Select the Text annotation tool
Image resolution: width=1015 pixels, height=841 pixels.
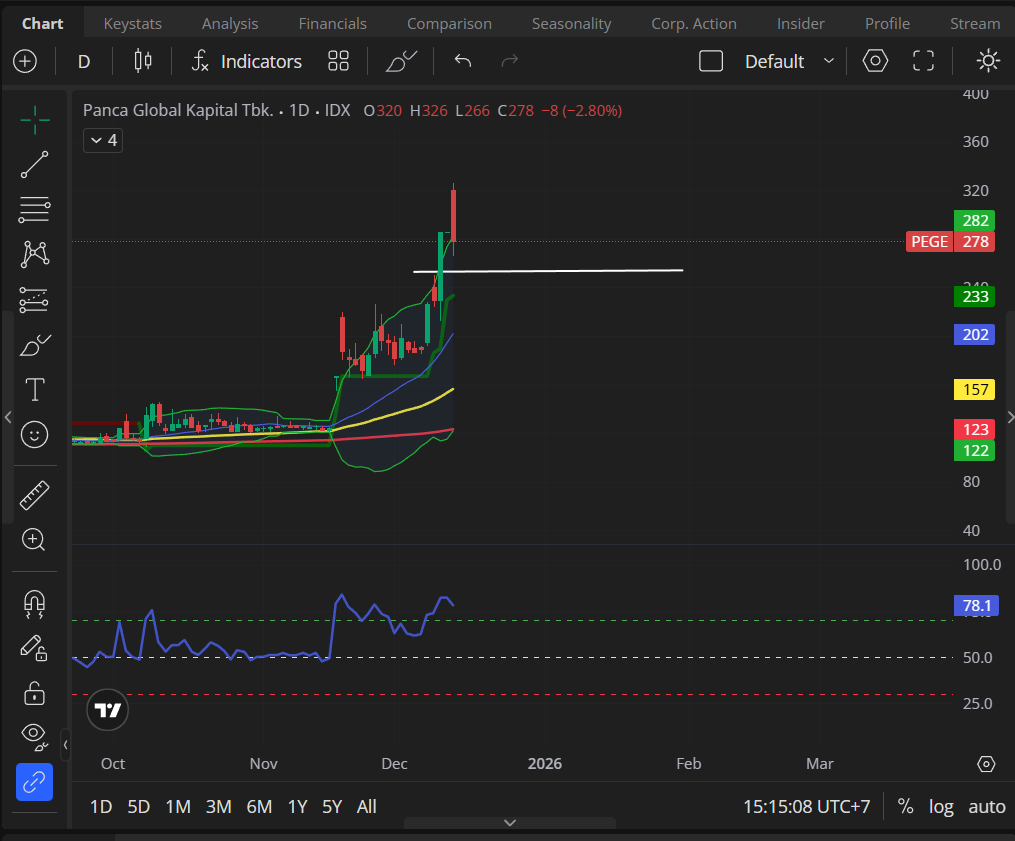click(34, 389)
